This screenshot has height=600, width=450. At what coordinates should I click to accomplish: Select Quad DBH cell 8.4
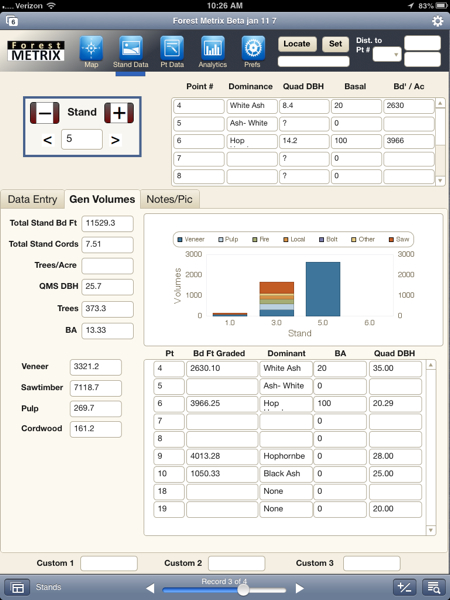(x=304, y=106)
